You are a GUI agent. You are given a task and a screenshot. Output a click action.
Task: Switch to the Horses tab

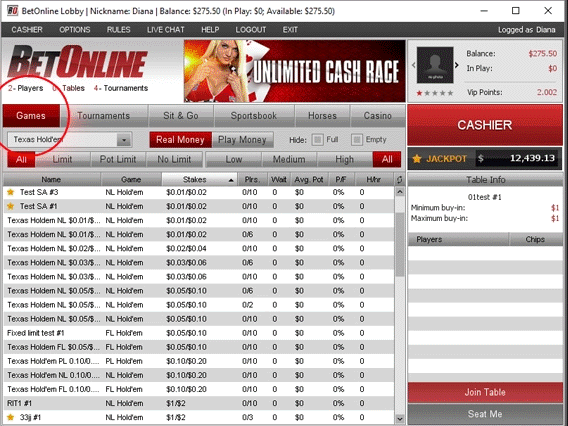click(322, 116)
